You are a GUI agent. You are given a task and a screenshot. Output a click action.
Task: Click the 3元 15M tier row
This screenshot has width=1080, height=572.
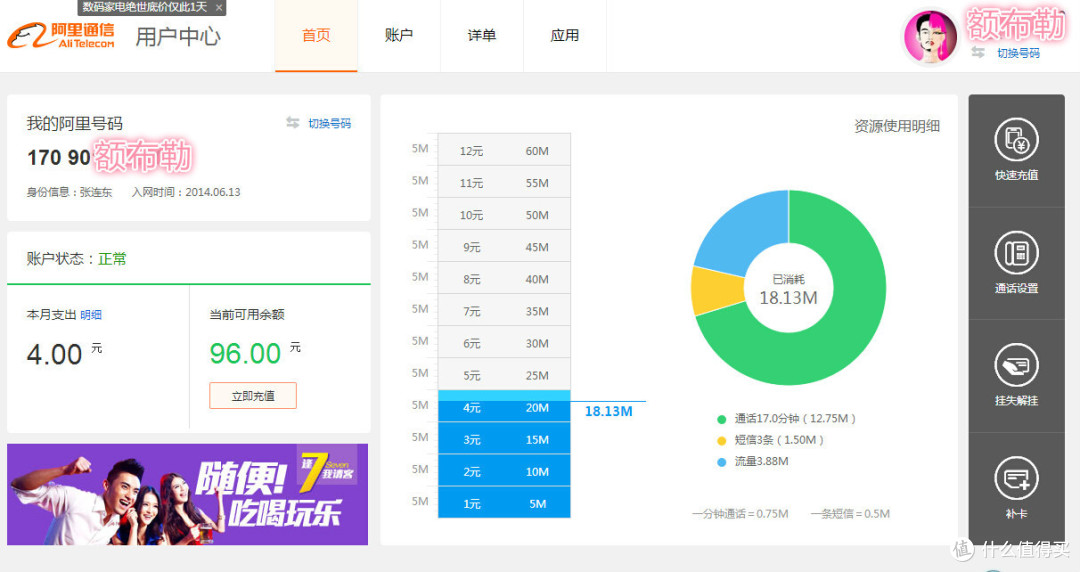coord(504,438)
